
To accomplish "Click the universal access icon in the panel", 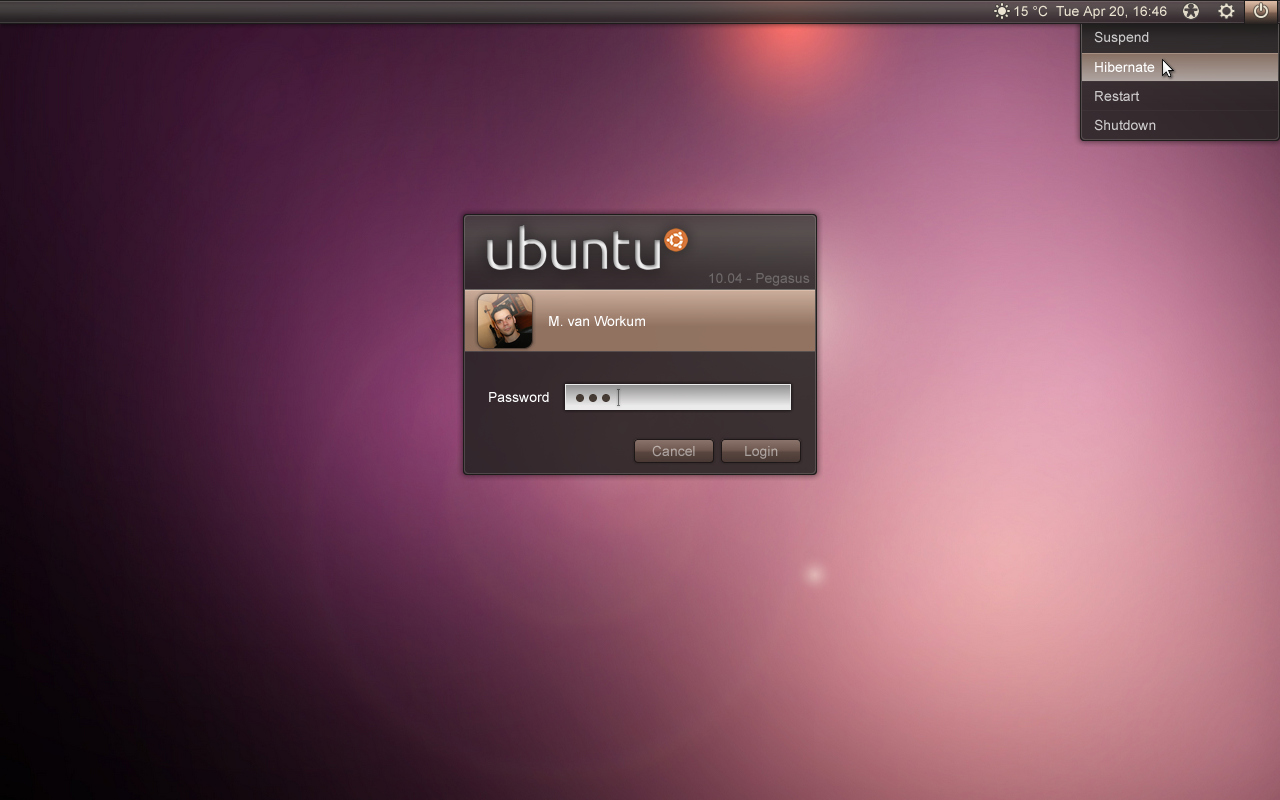I will click(1190, 11).
